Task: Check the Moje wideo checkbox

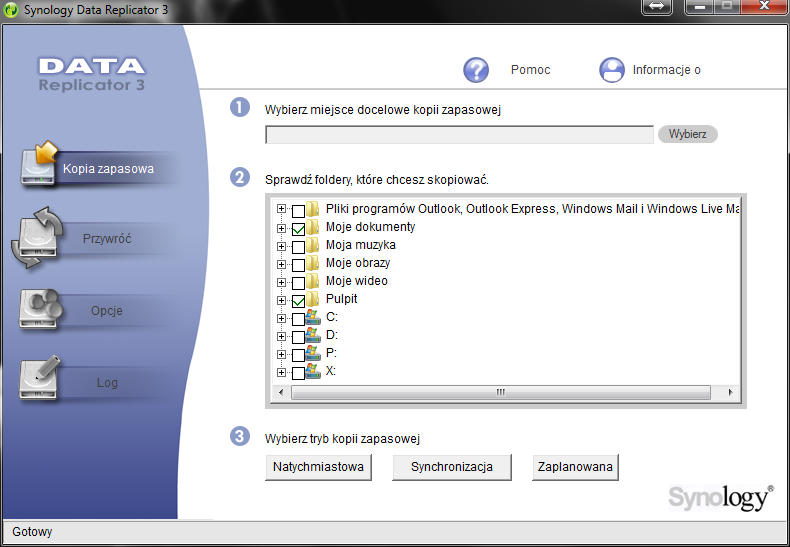Action: 298,283
